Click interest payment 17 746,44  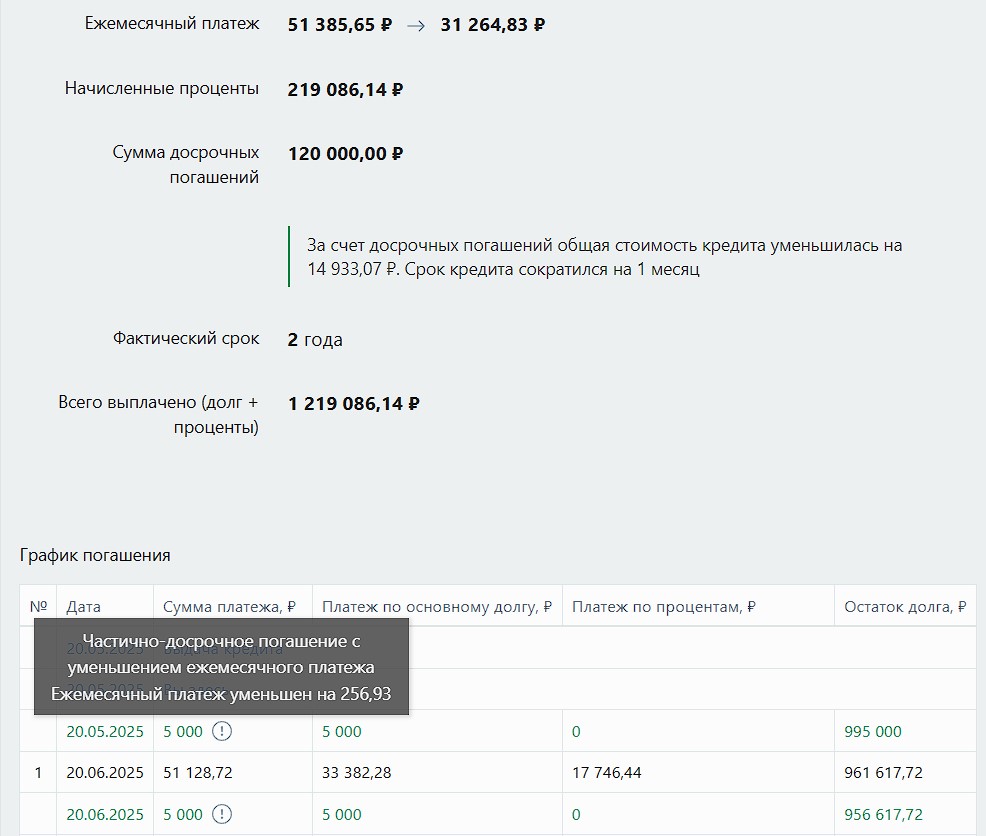click(x=607, y=772)
